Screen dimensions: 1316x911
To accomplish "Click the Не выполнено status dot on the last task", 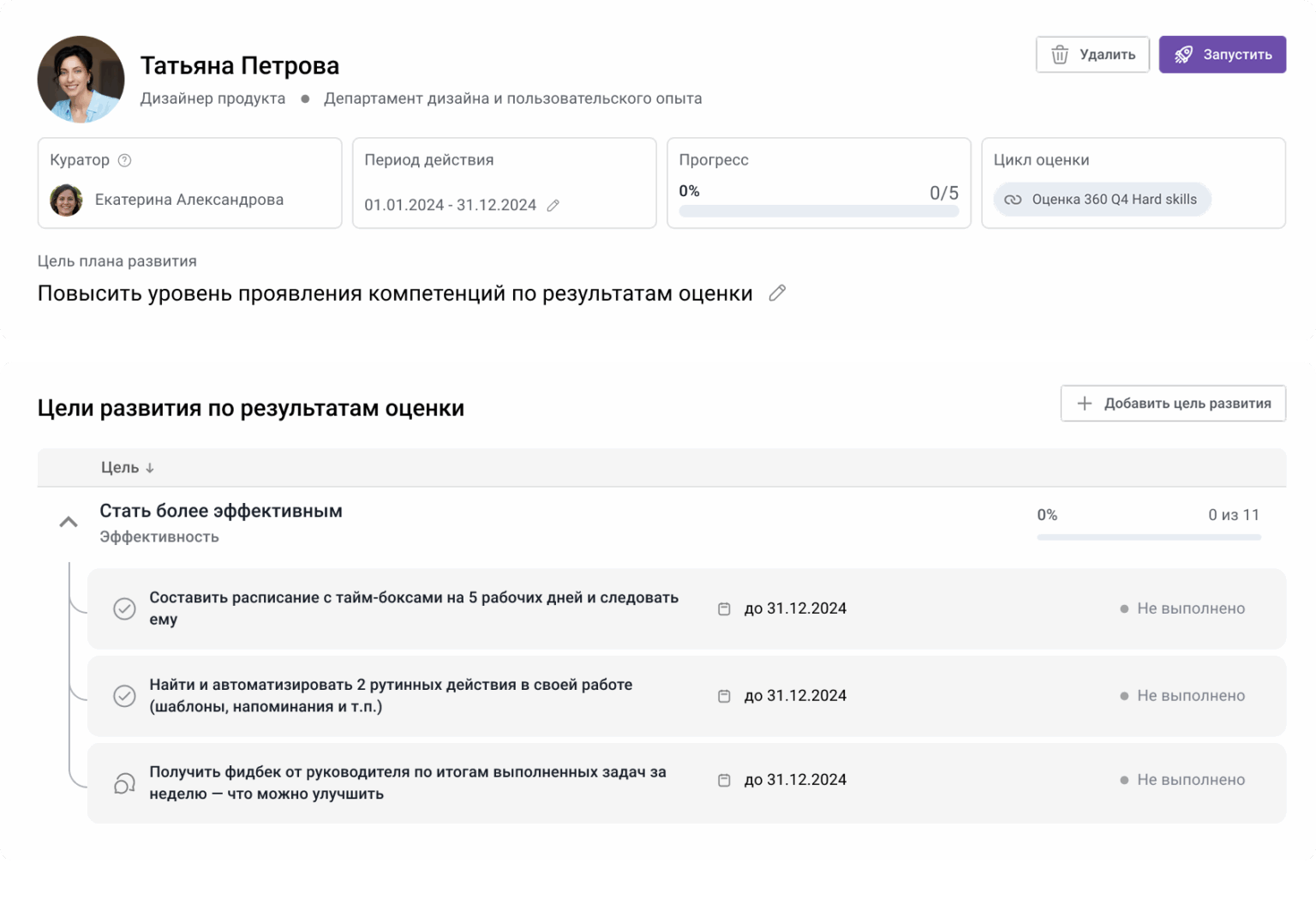I will pos(1123,780).
